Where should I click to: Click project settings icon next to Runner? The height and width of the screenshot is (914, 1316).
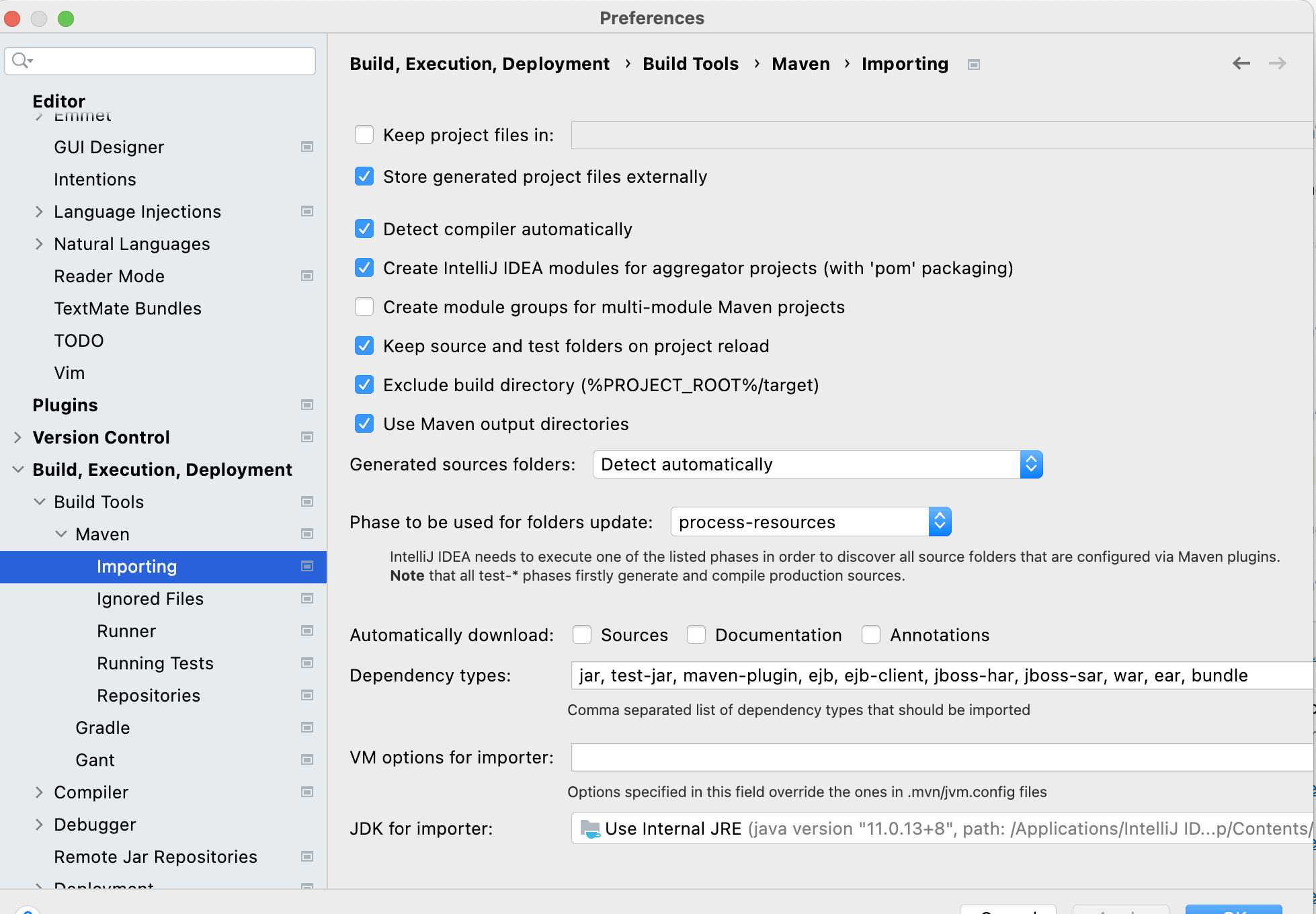coord(307,630)
